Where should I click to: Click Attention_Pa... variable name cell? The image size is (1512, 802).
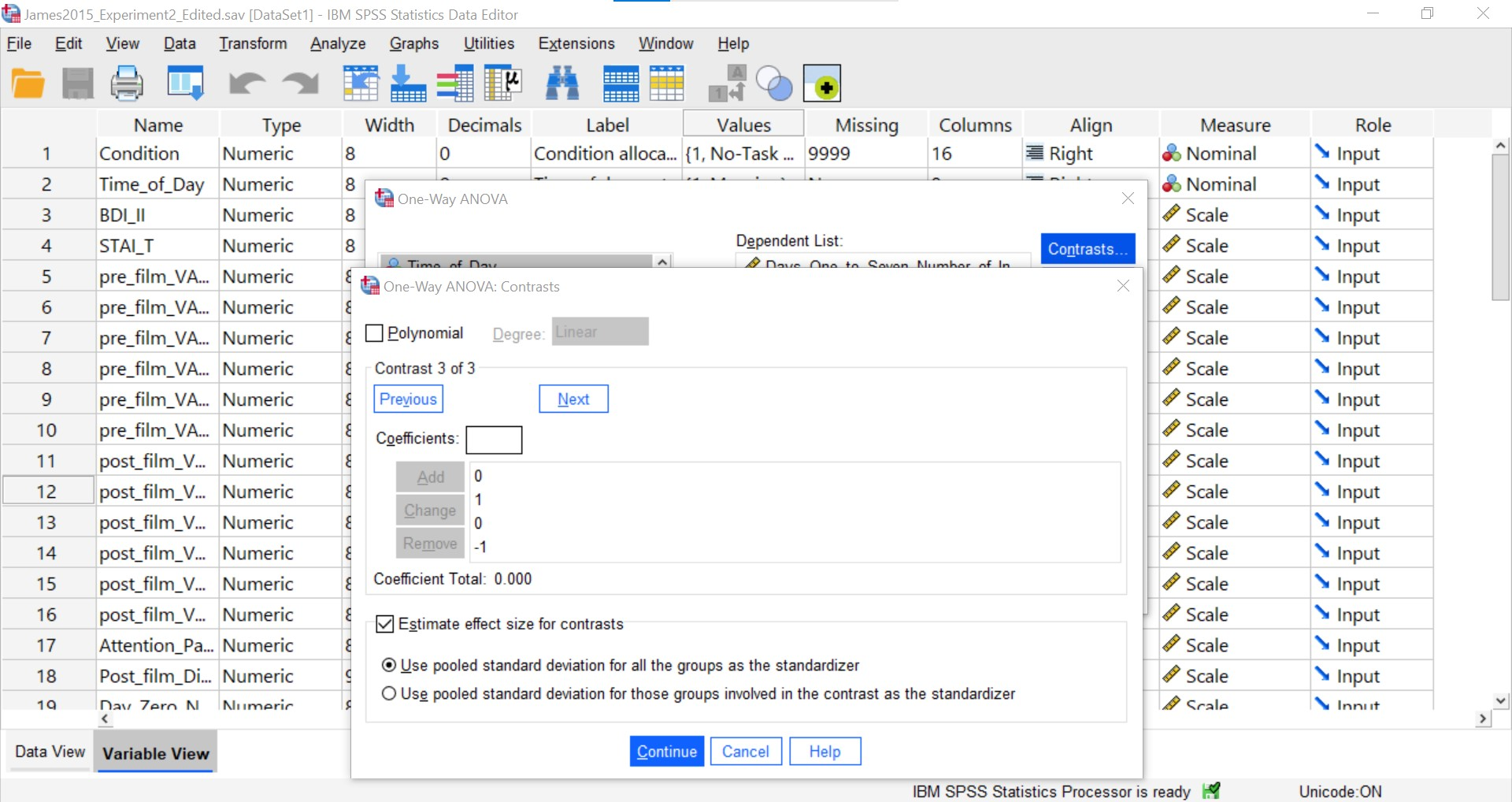pyautogui.click(x=157, y=645)
